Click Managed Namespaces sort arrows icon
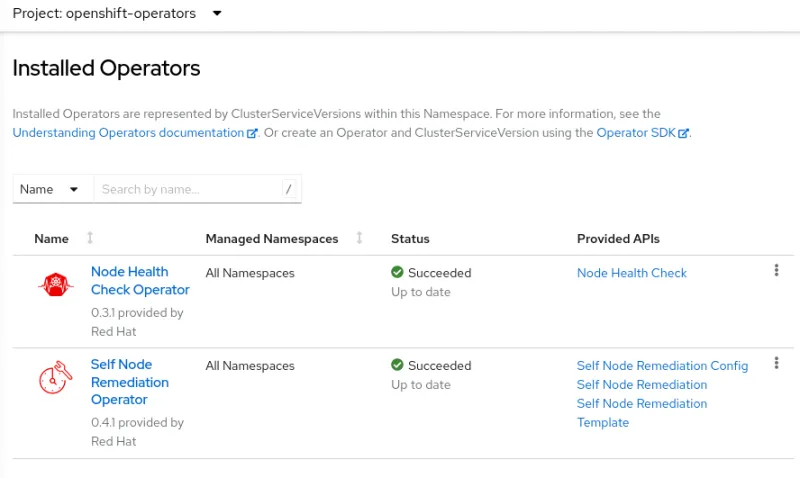 pos(359,238)
